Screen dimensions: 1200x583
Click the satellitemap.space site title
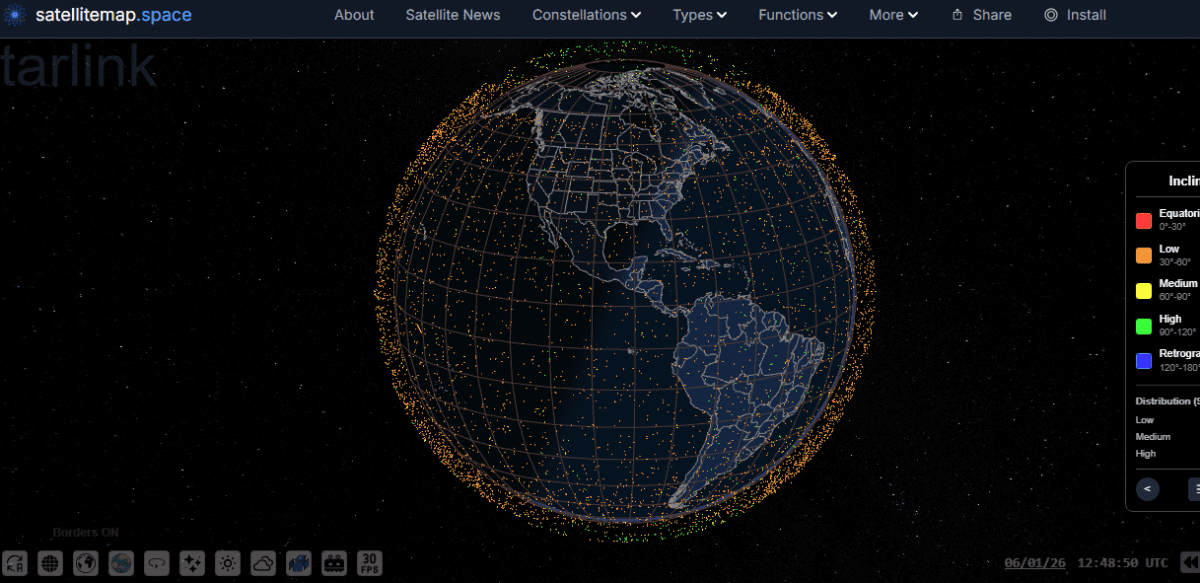point(113,15)
